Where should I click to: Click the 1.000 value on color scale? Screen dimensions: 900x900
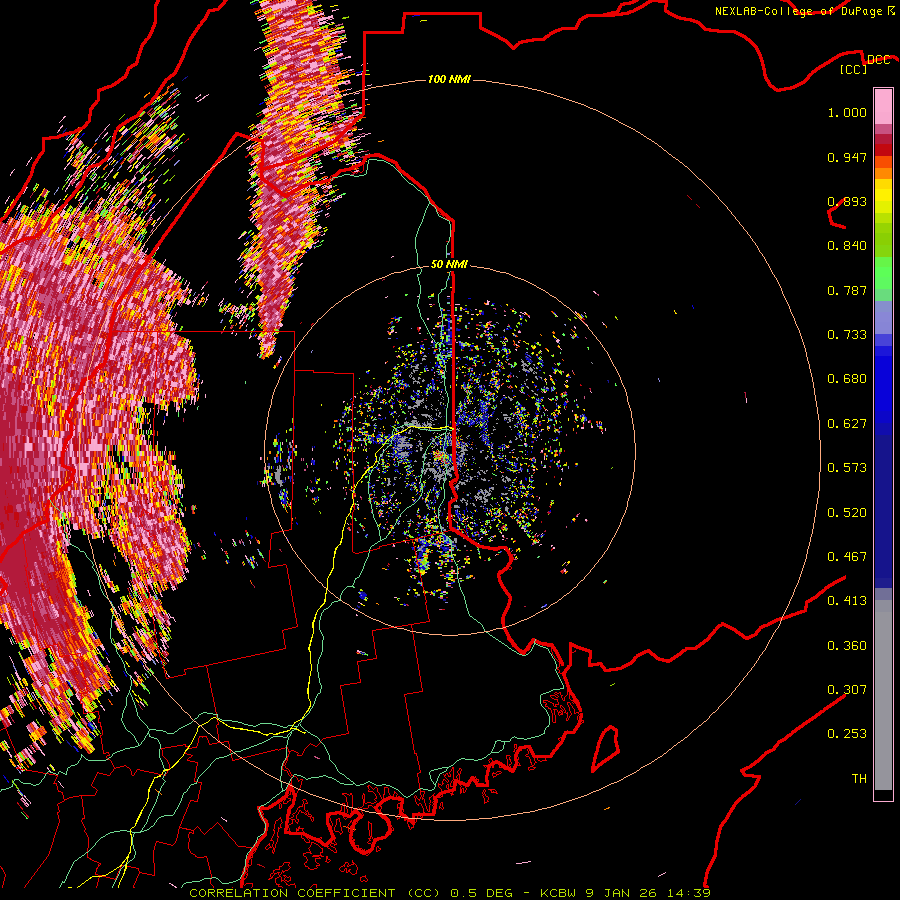847,112
